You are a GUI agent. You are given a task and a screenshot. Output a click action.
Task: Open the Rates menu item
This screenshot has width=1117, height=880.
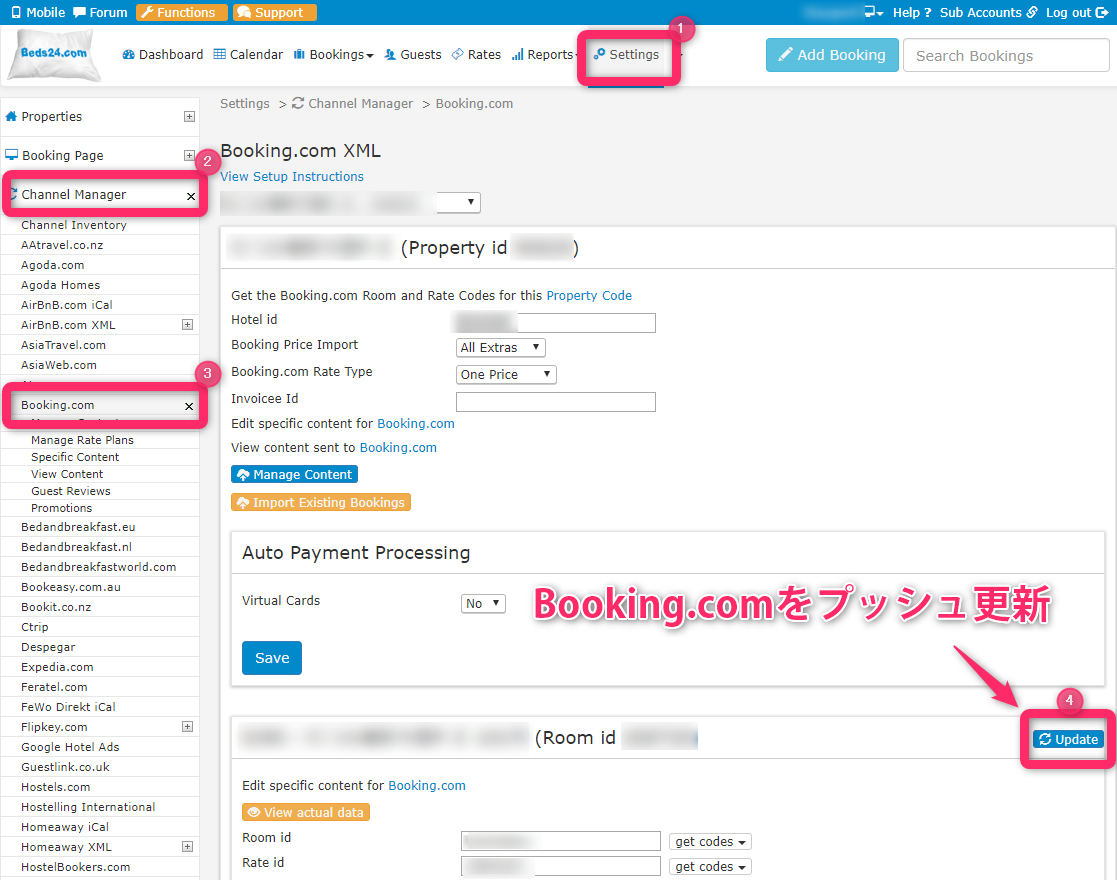click(476, 54)
